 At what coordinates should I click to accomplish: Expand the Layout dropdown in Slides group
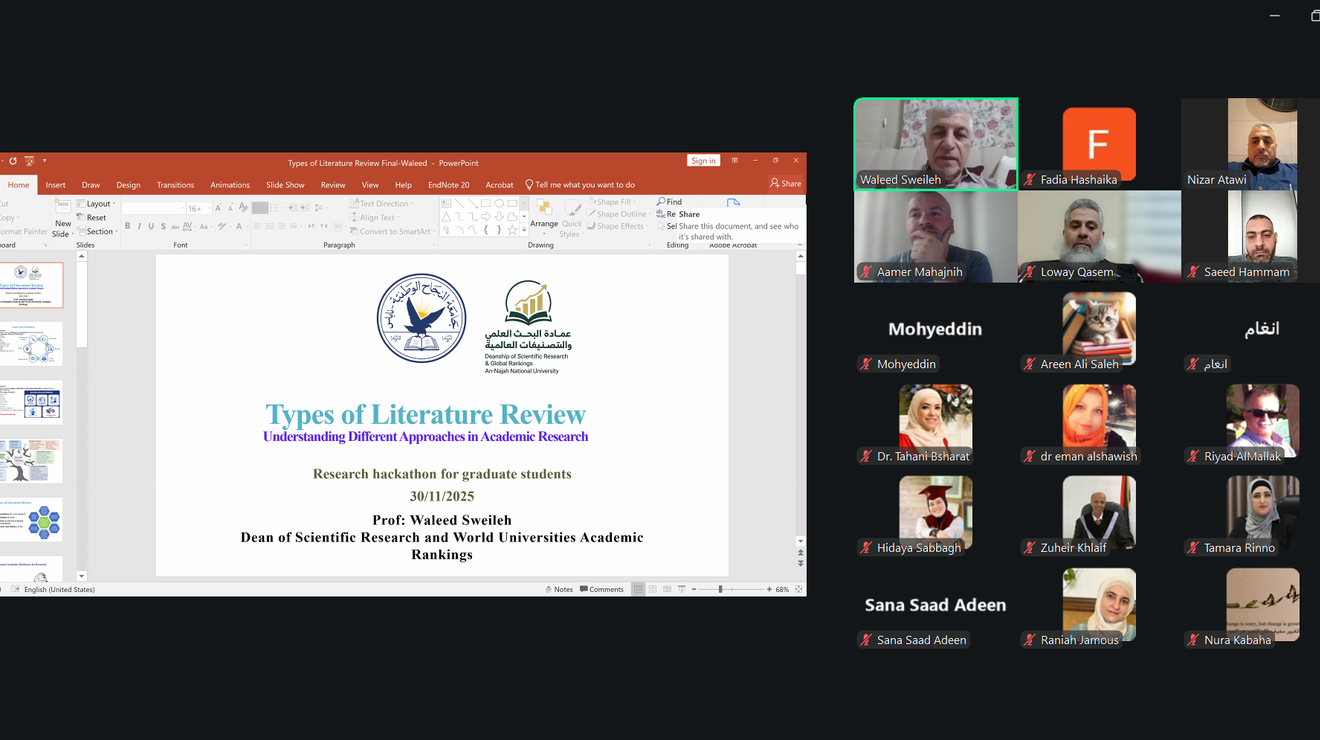pos(98,204)
